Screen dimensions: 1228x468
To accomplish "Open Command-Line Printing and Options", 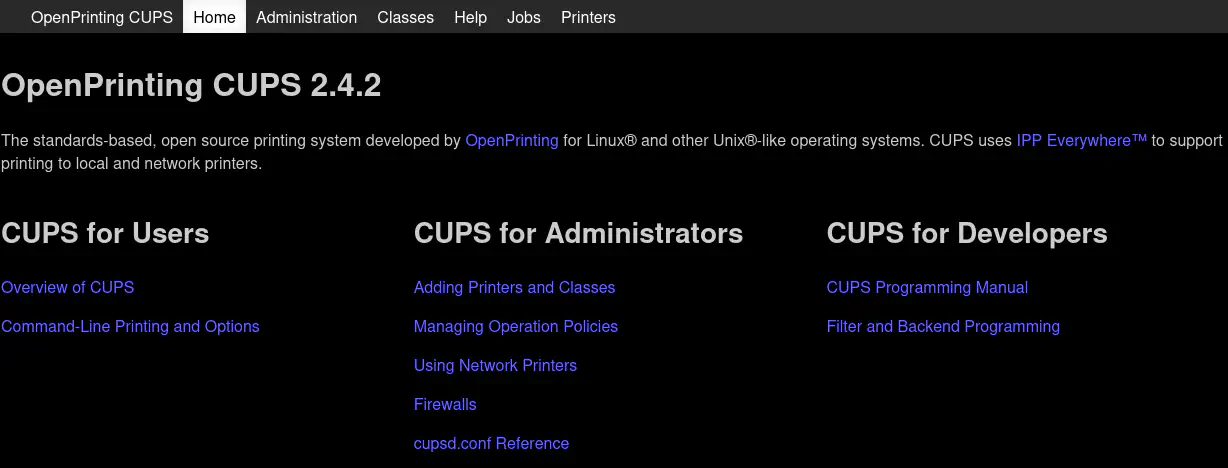I will (130, 327).
